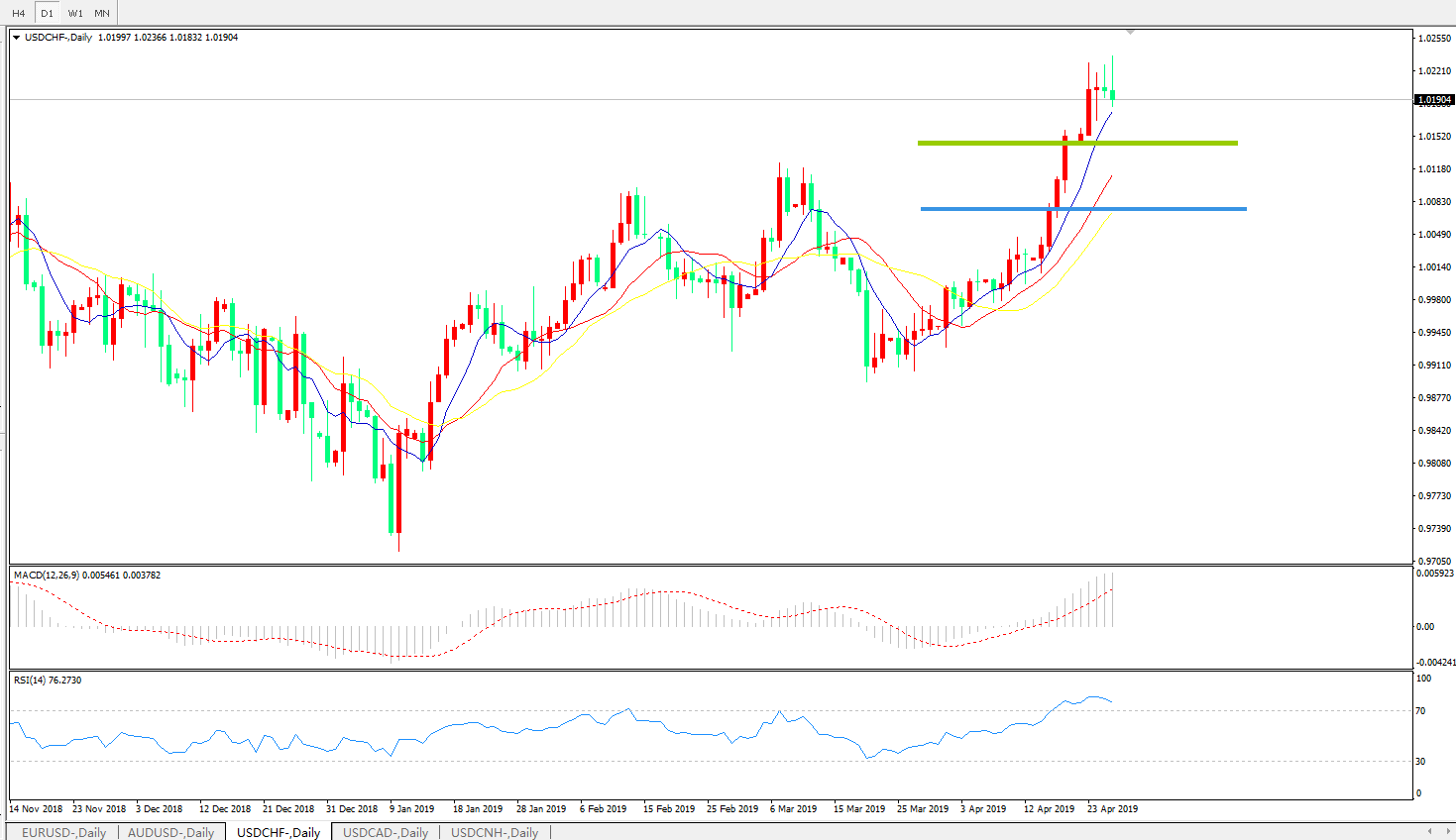Viewport: 1456px width, 840px height.
Task: Click the current price label 1.01904
Action: pyautogui.click(x=1434, y=100)
